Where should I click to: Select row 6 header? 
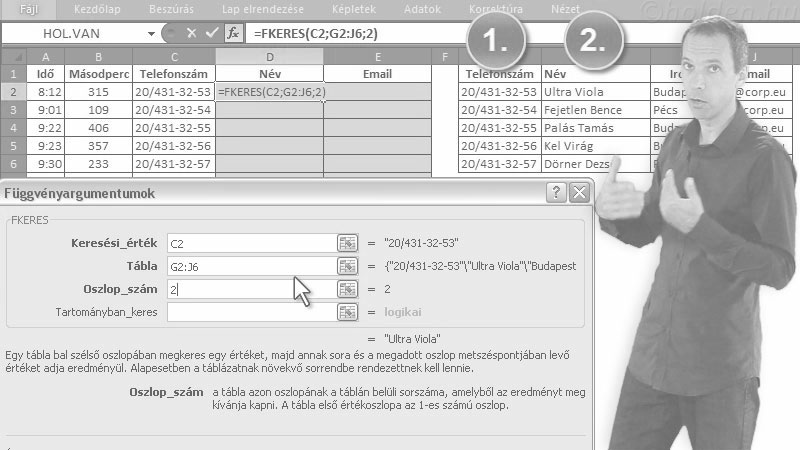click(x=13, y=164)
